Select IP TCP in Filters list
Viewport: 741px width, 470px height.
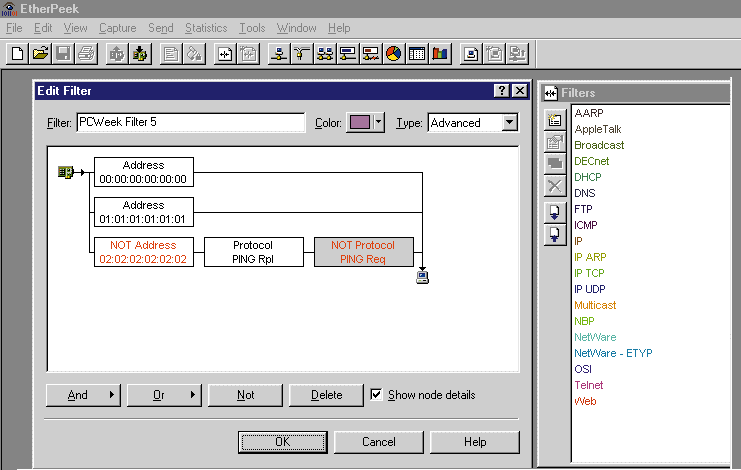pos(589,273)
